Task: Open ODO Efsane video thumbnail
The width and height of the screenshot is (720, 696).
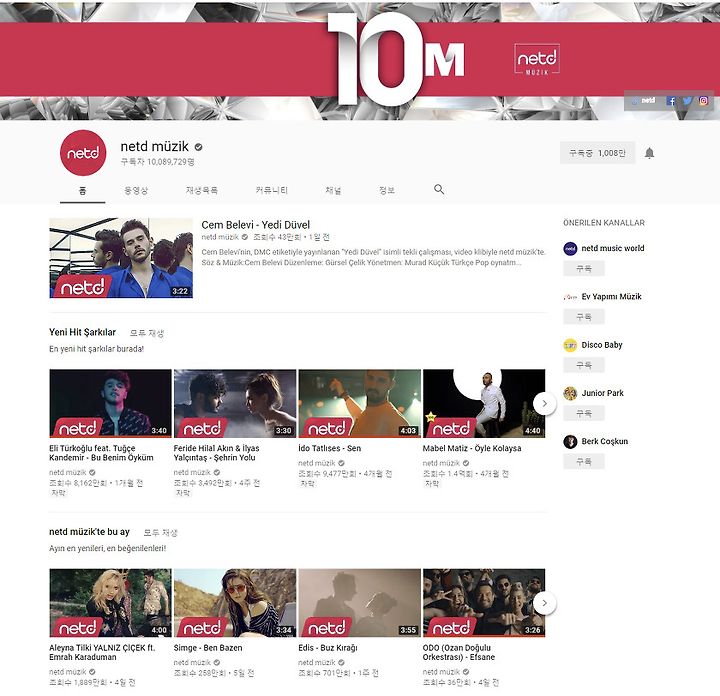Action: [484, 603]
